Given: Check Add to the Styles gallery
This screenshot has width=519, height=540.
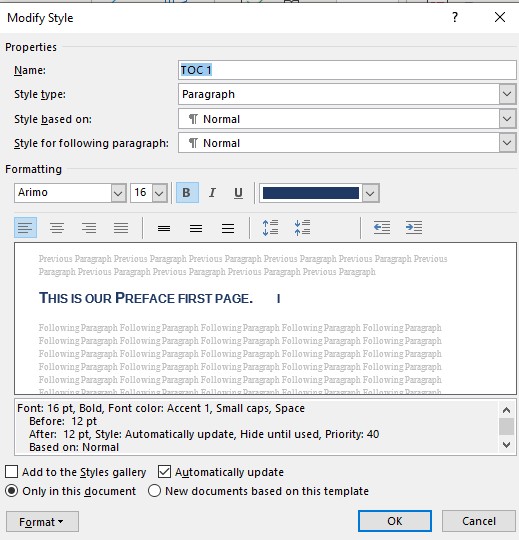Looking at the screenshot, I should [x=11, y=472].
